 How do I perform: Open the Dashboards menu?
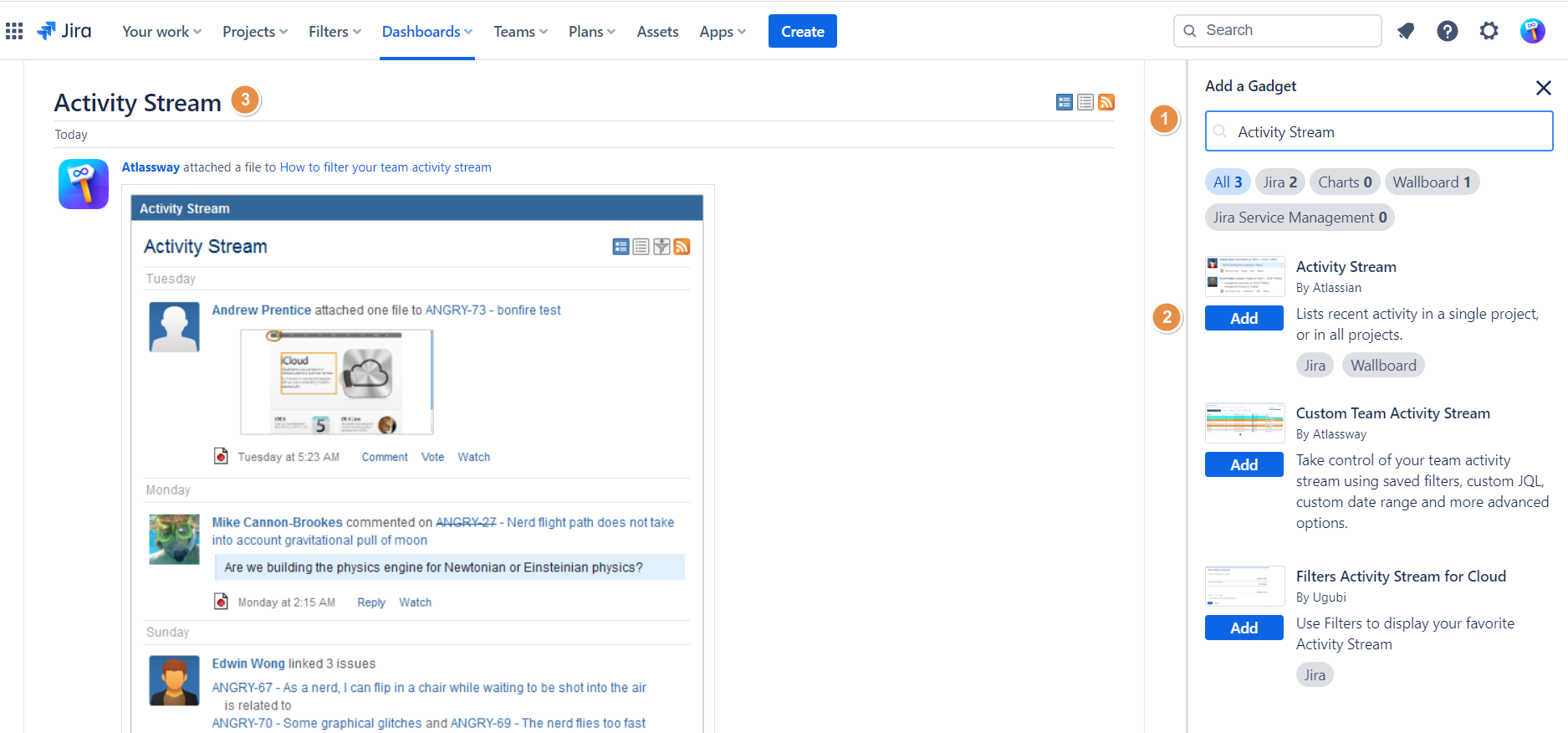click(426, 31)
